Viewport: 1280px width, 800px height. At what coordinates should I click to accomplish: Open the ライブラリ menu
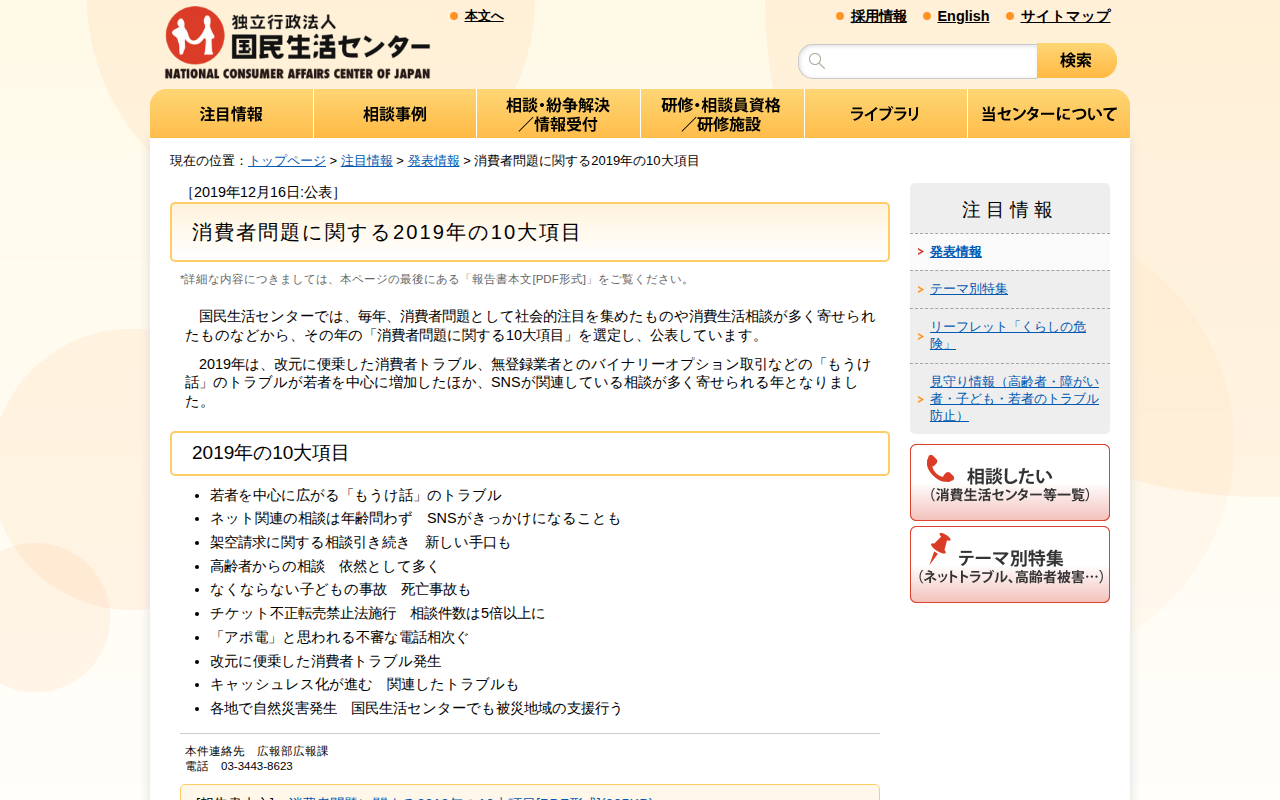tap(885, 113)
